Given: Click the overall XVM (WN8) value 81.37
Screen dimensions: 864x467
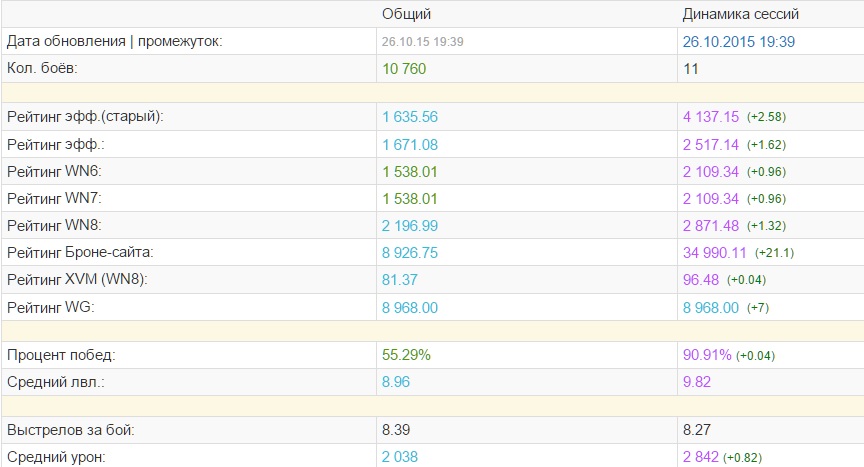Looking at the screenshot, I should 402,281.
